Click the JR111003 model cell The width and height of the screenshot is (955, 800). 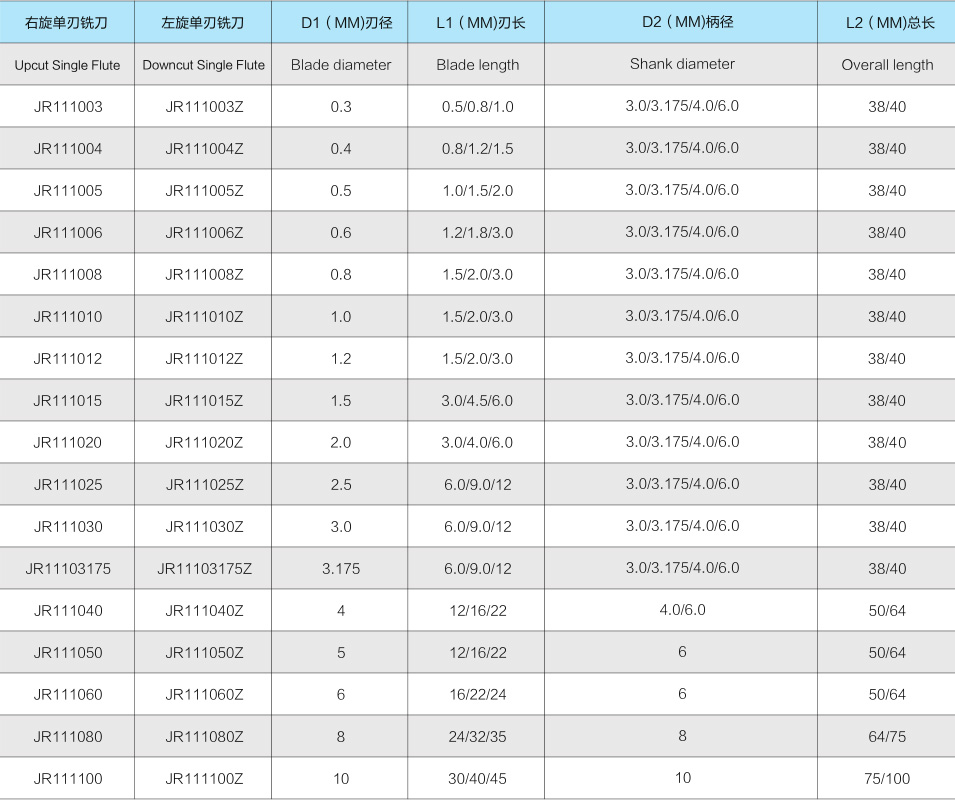coord(67,106)
